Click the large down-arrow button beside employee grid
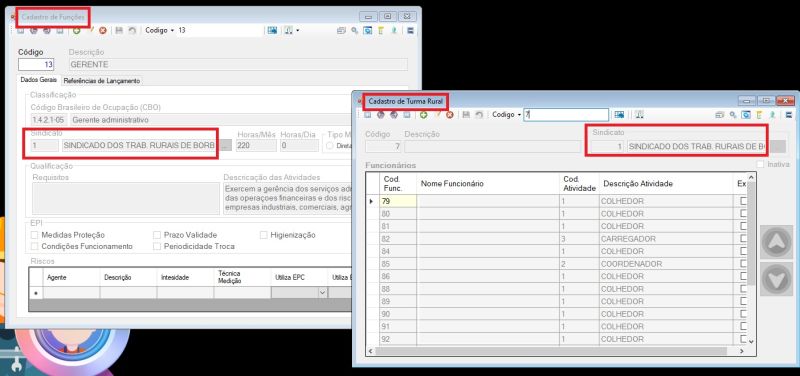 (776, 279)
